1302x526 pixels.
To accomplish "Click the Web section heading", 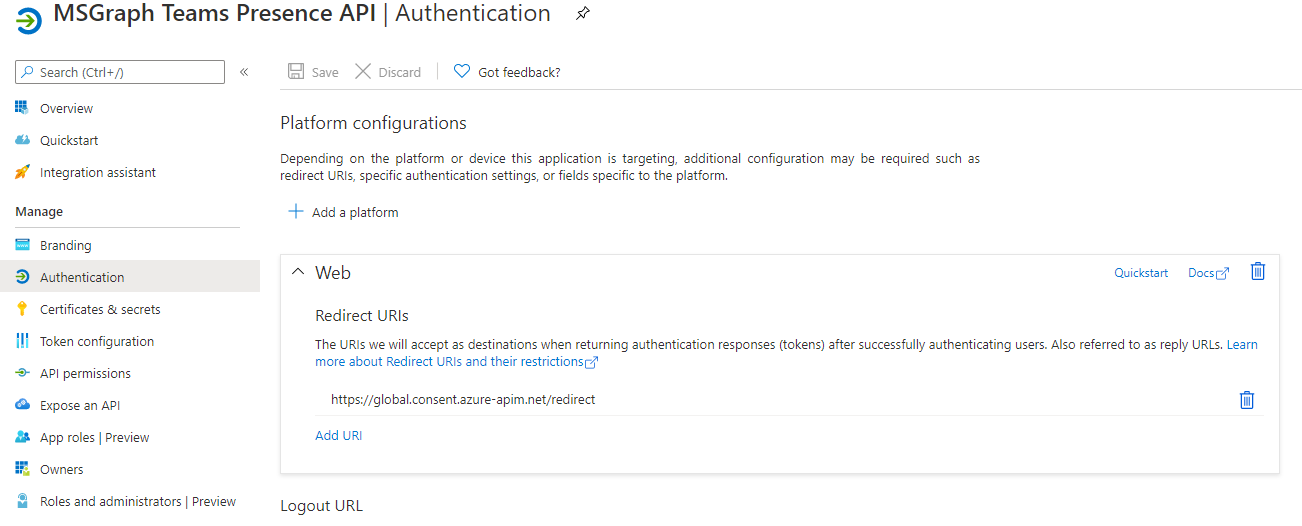I will tap(333, 272).
